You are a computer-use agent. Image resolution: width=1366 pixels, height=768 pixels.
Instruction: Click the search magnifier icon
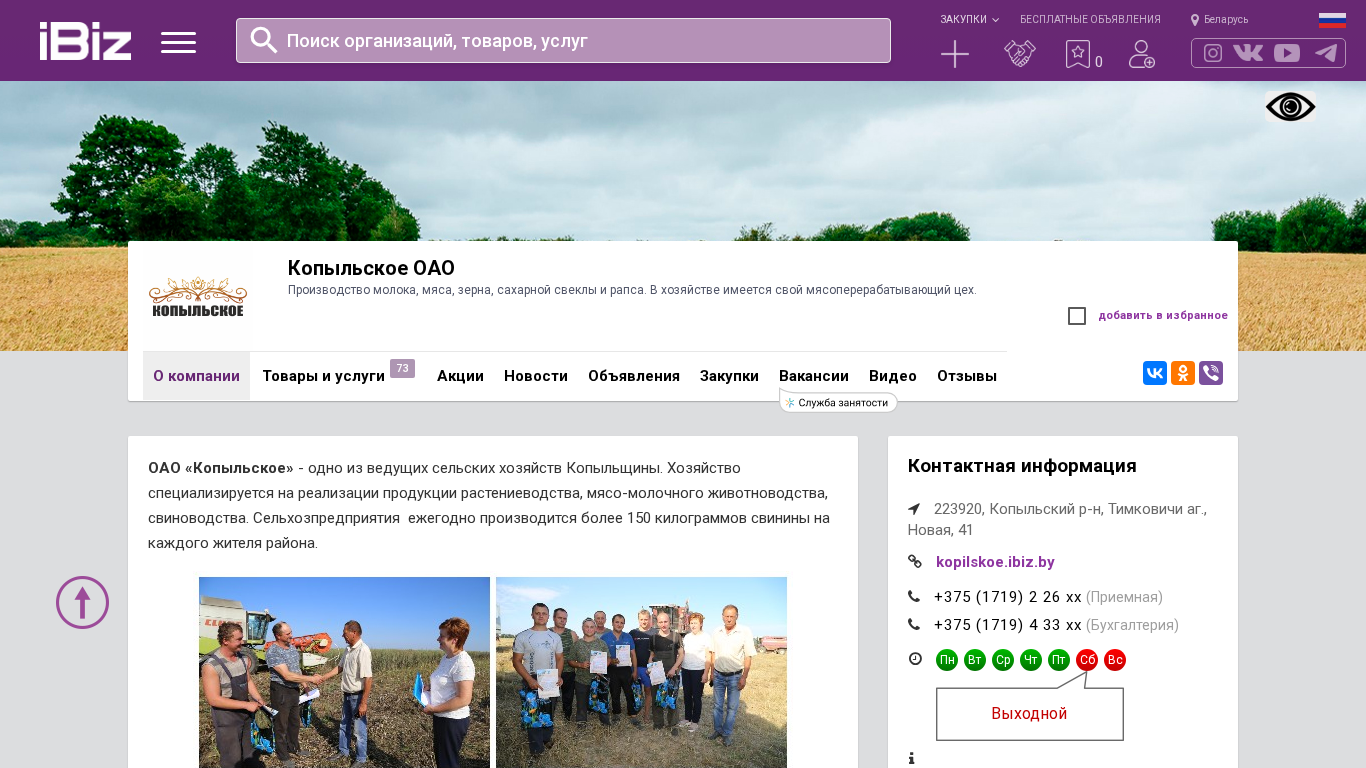coord(264,40)
